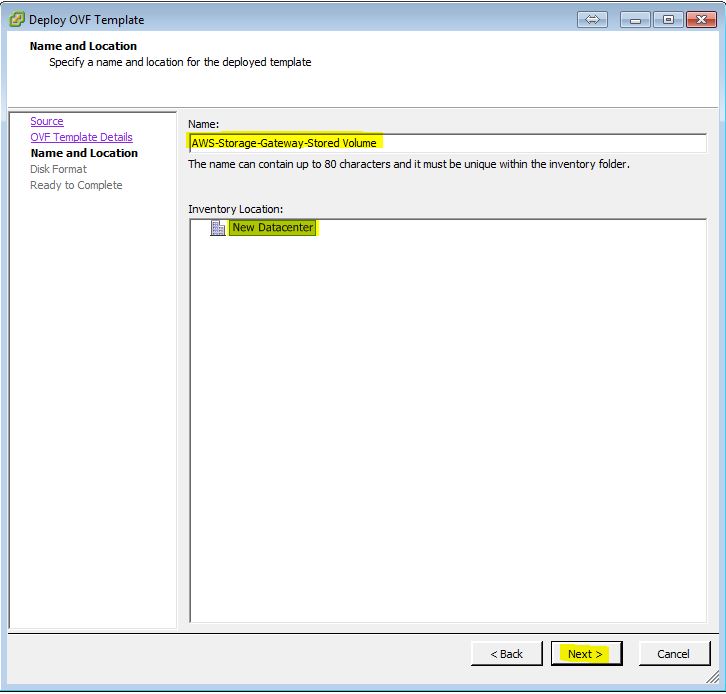Maximize the Deploy OVF Template window
Screen dimensions: 726x694
(667, 19)
